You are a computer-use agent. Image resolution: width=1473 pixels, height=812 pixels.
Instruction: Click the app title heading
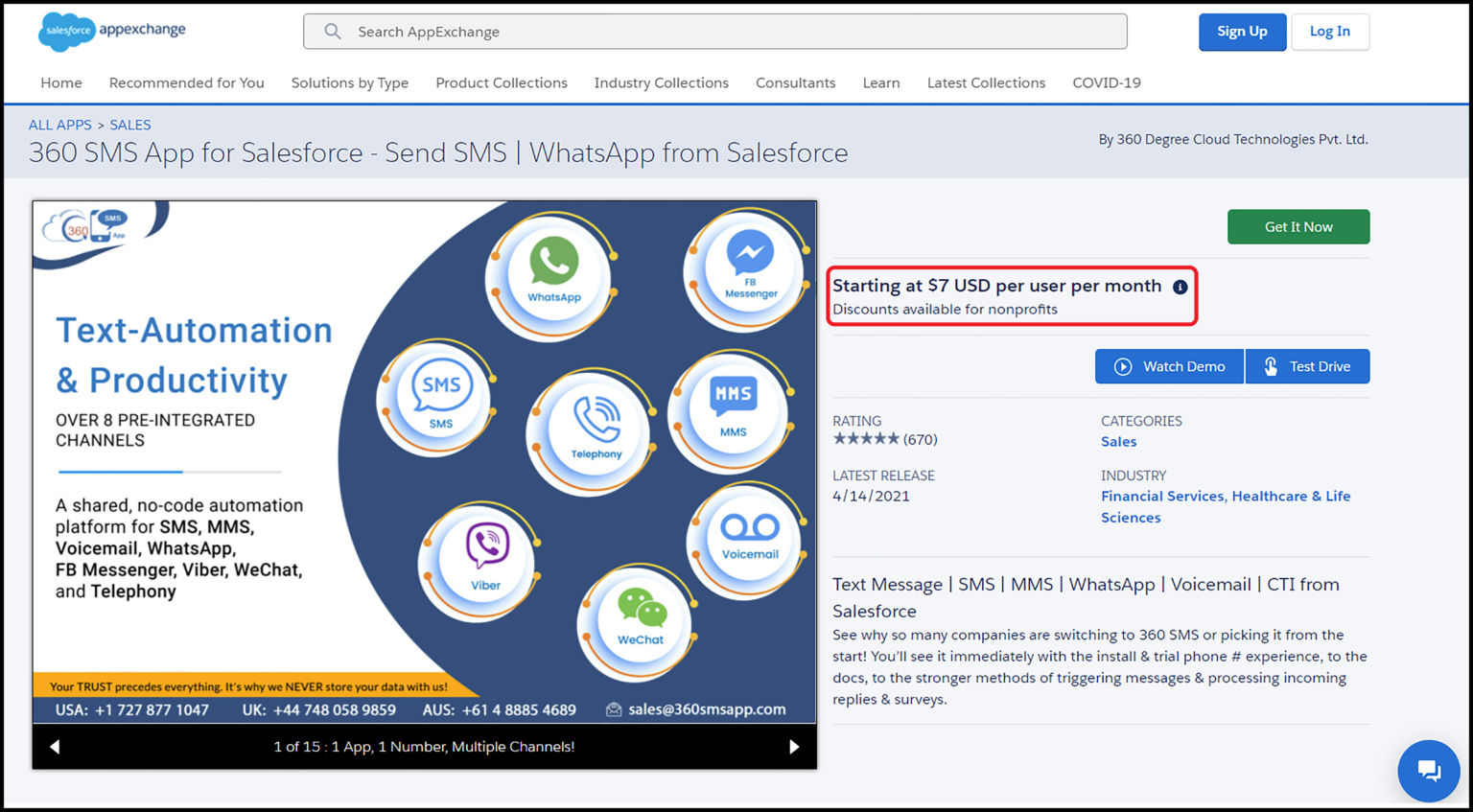[438, 153]
